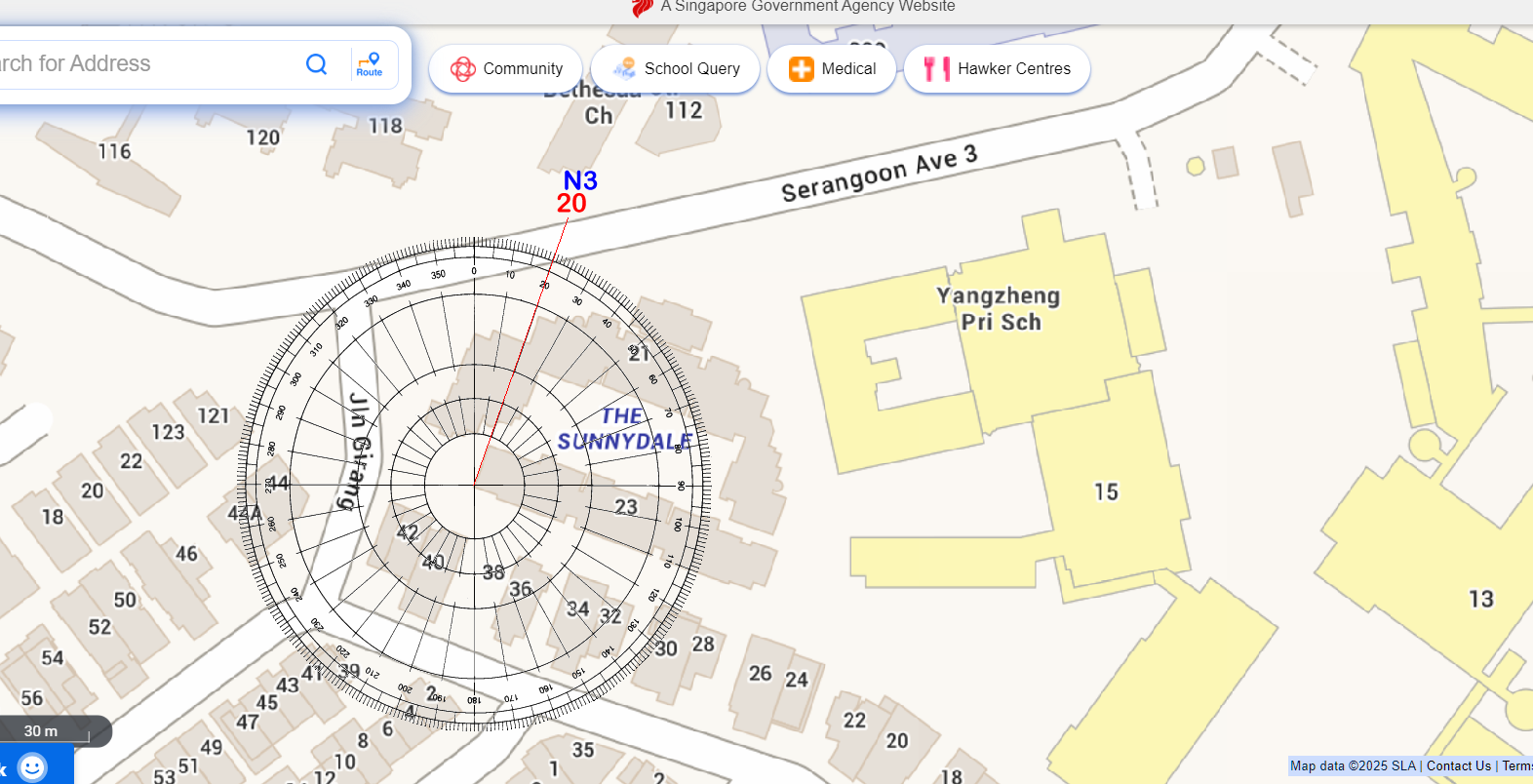Click the 30 m scale bar
The width and height of the screenshot is (1533, 784).
[41, 731]
